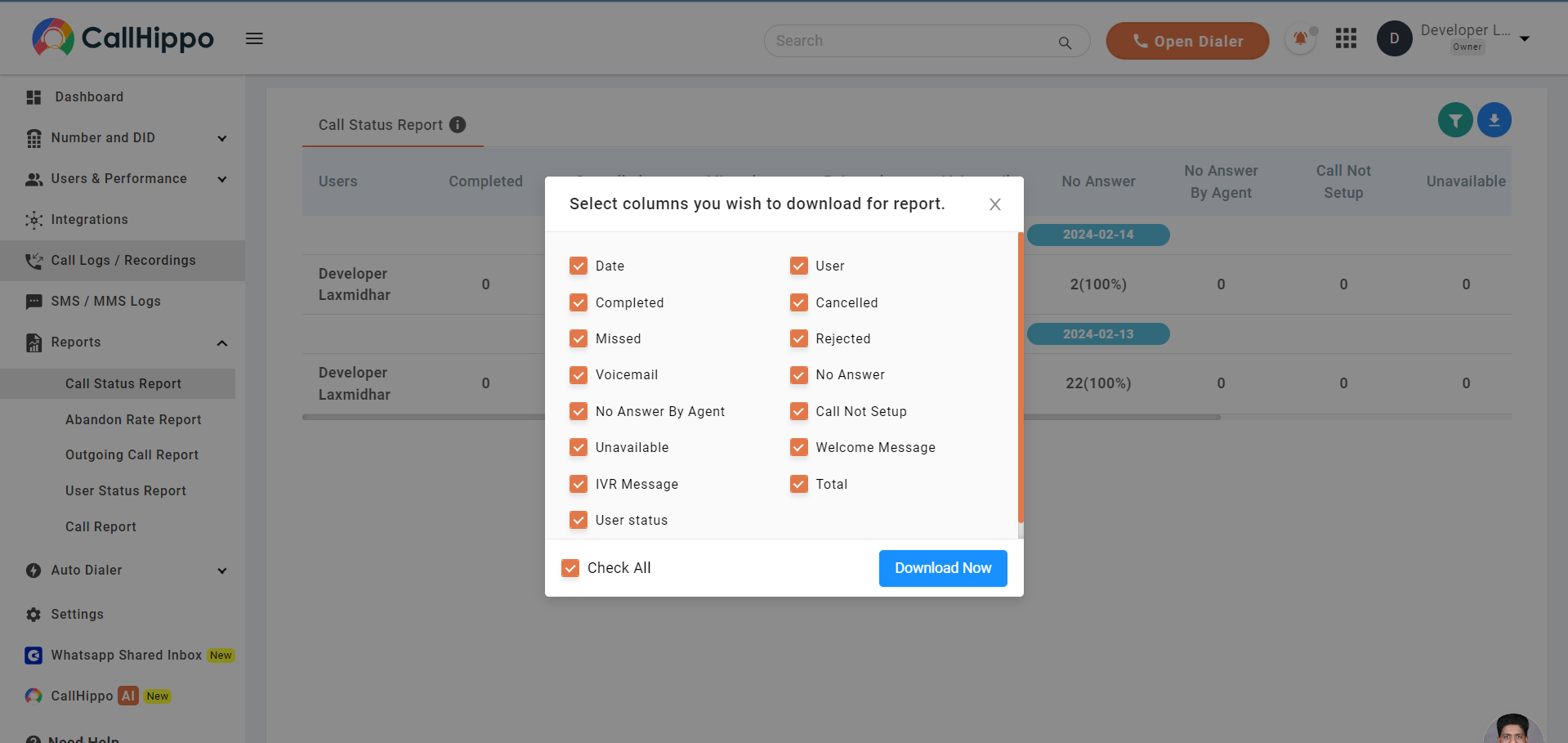Open the Call Report item

tap(101, 526)
